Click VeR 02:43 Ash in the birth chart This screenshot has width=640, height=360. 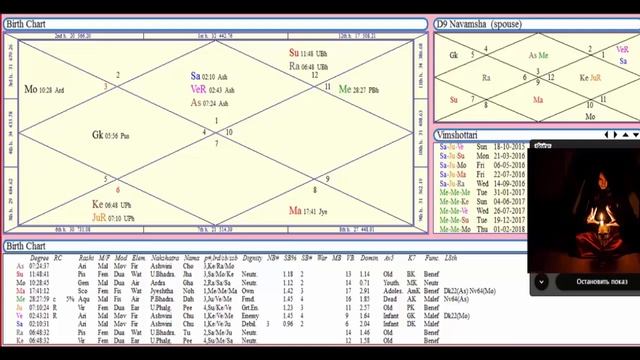(212, 89)
